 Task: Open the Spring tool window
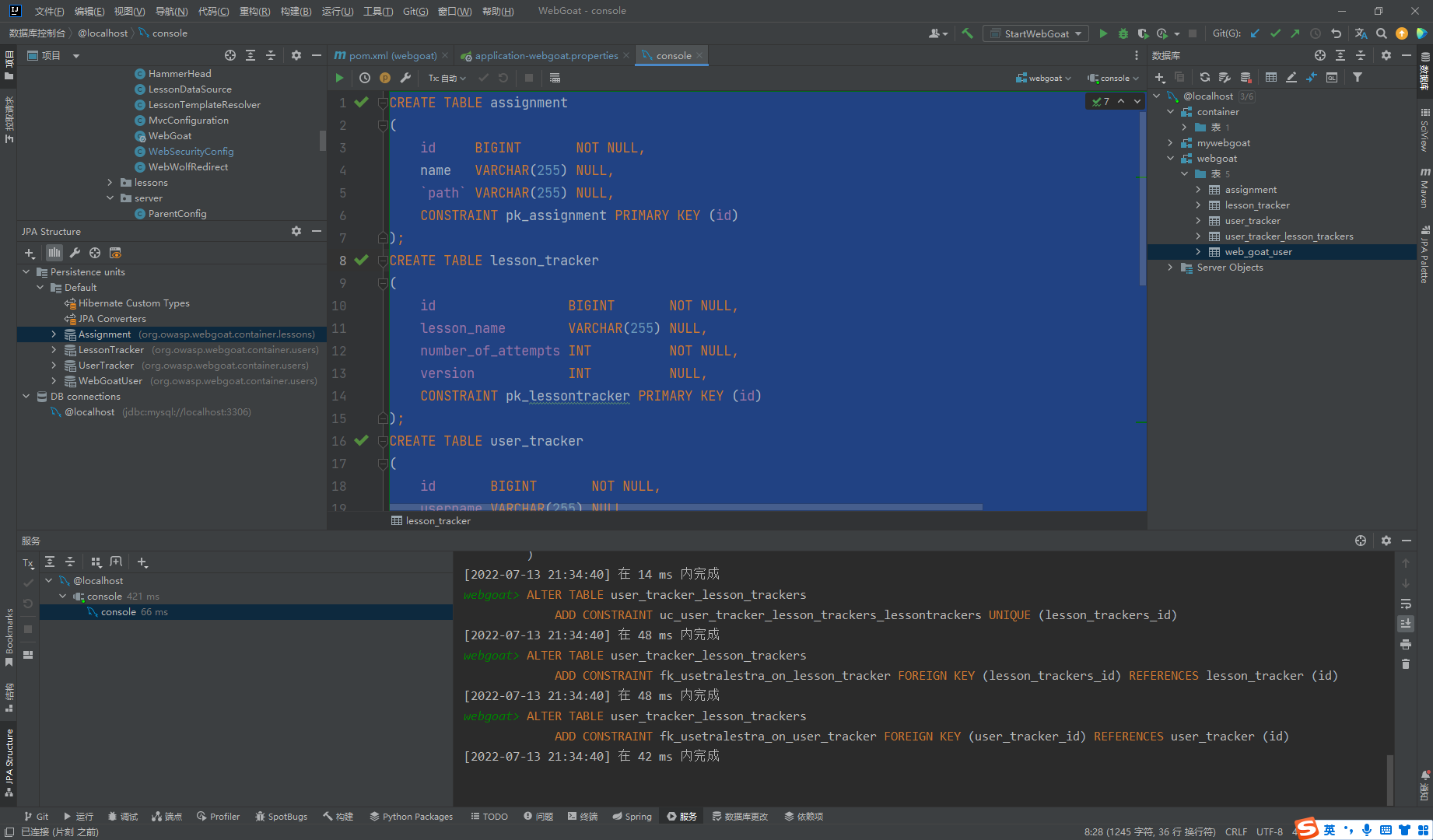point(632,816)
